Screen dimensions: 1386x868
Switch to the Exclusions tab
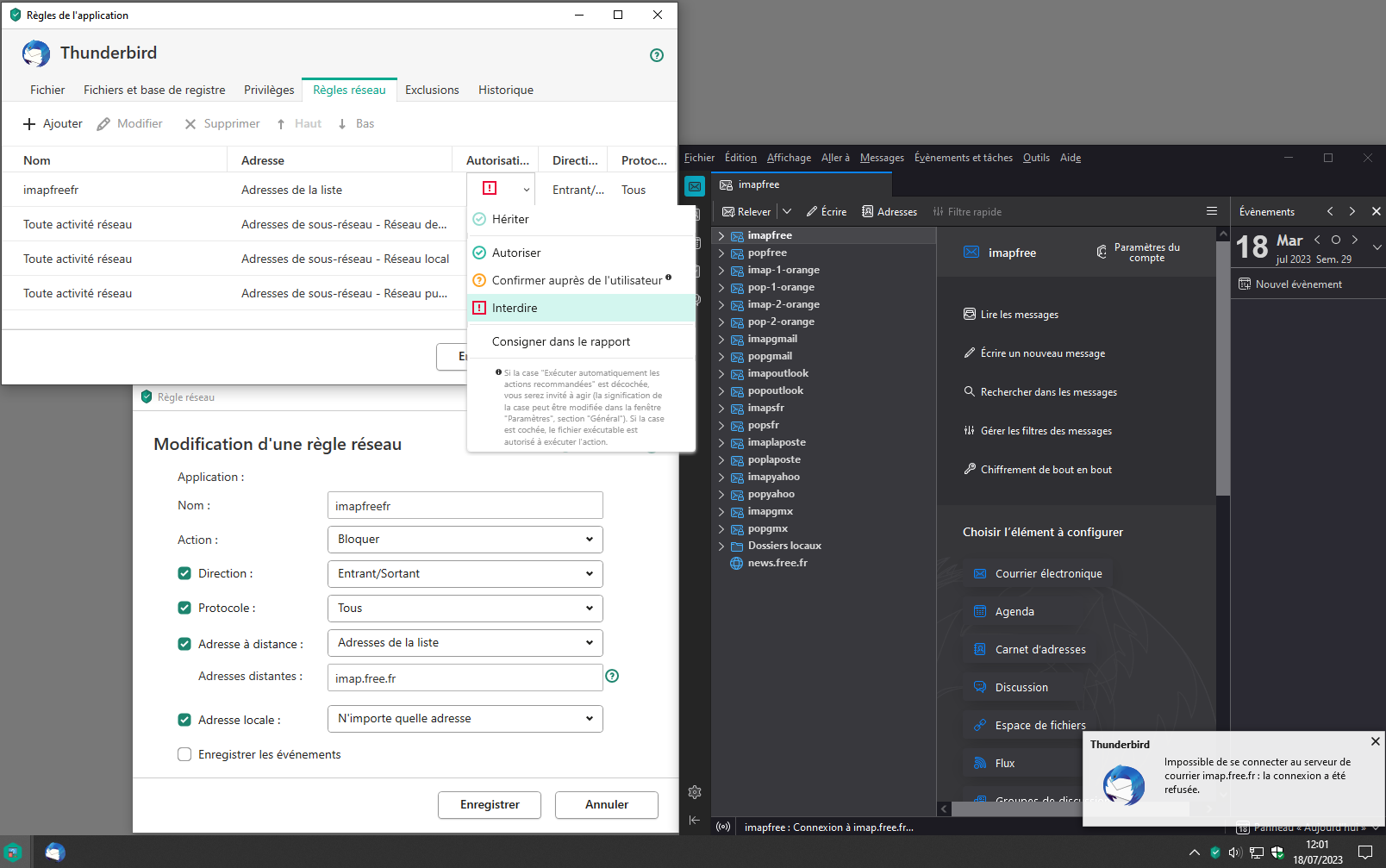[432, 90]
